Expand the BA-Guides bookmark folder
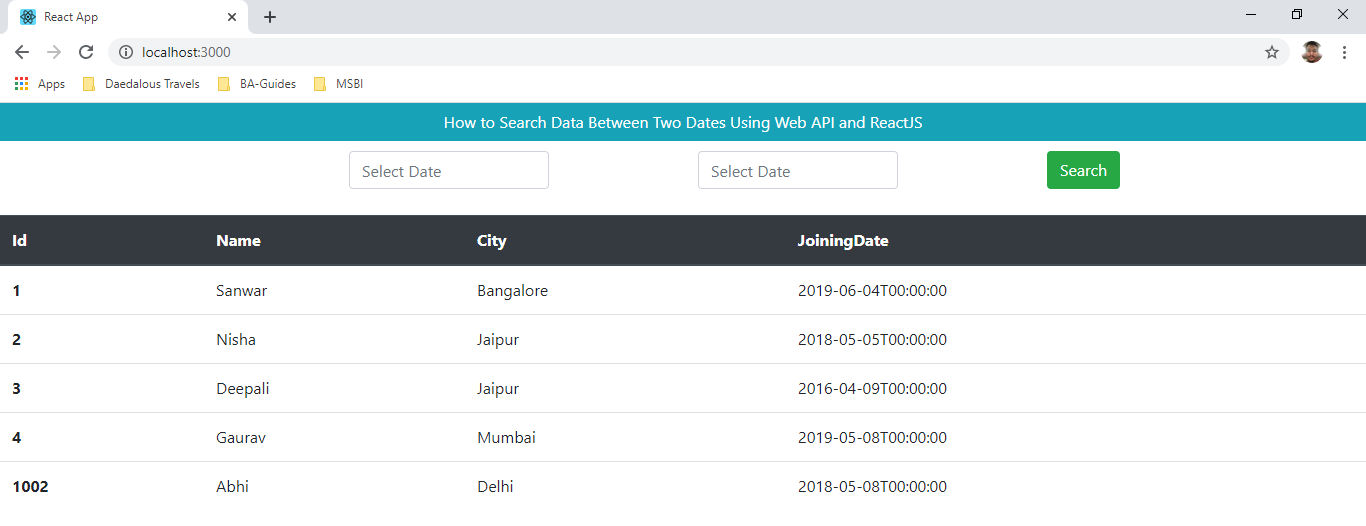 pyautogui.click(x=257, y=84)
